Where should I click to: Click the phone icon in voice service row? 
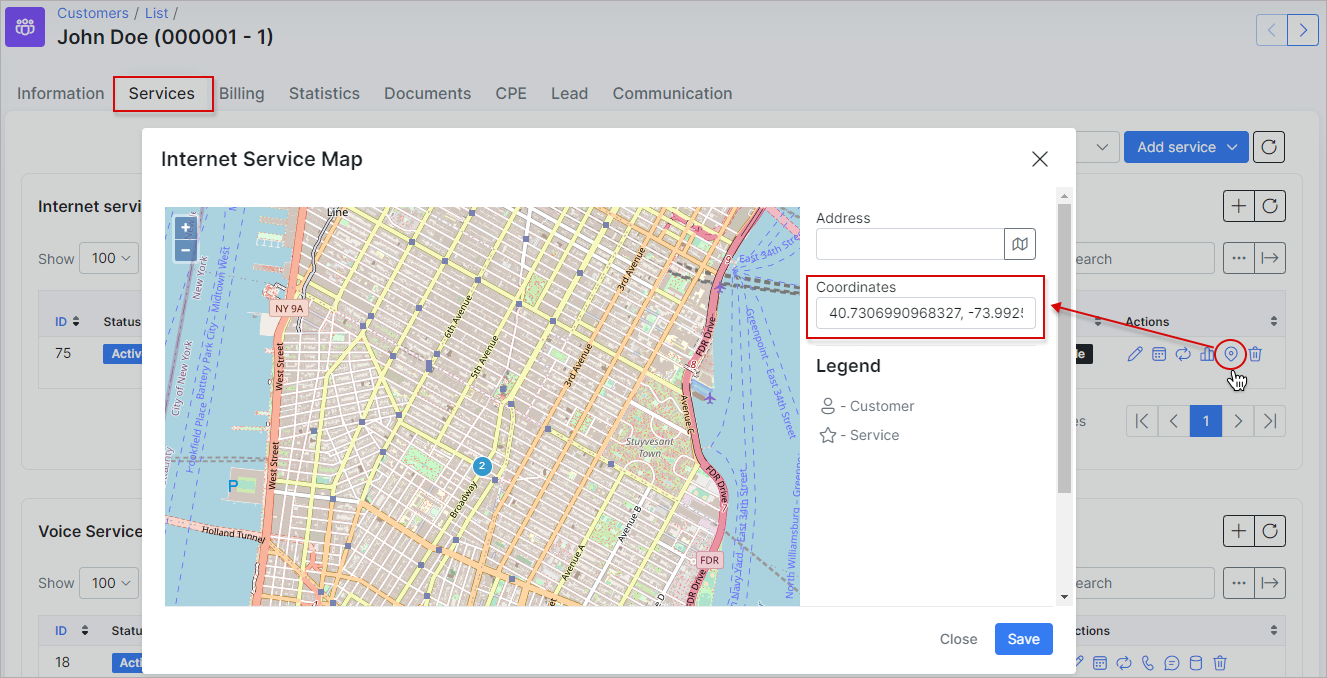click(1147, 663)
